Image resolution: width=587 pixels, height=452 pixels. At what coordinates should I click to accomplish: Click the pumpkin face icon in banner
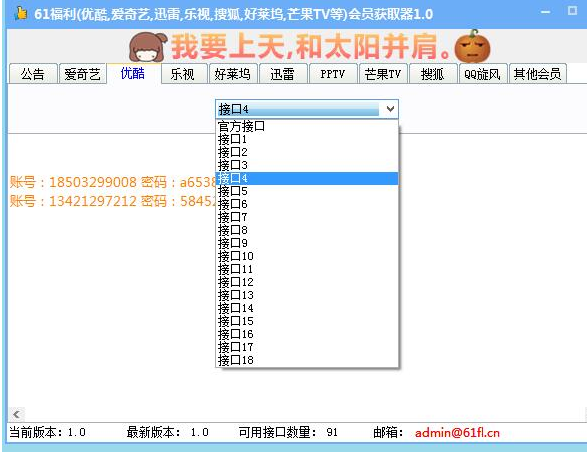[x=472, y=46]
